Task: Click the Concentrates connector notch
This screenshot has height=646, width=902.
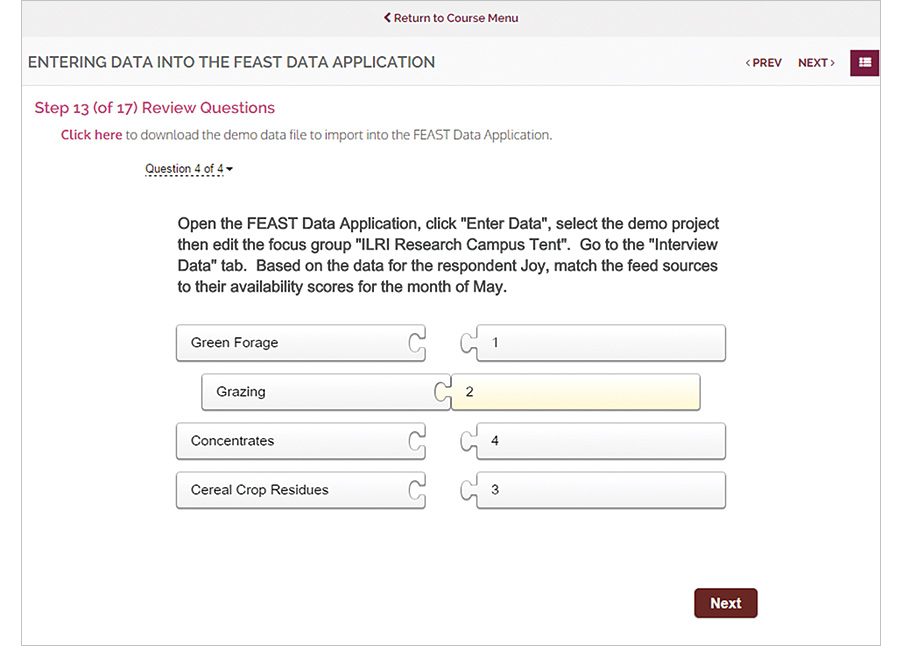Action: tap(417, 441)
